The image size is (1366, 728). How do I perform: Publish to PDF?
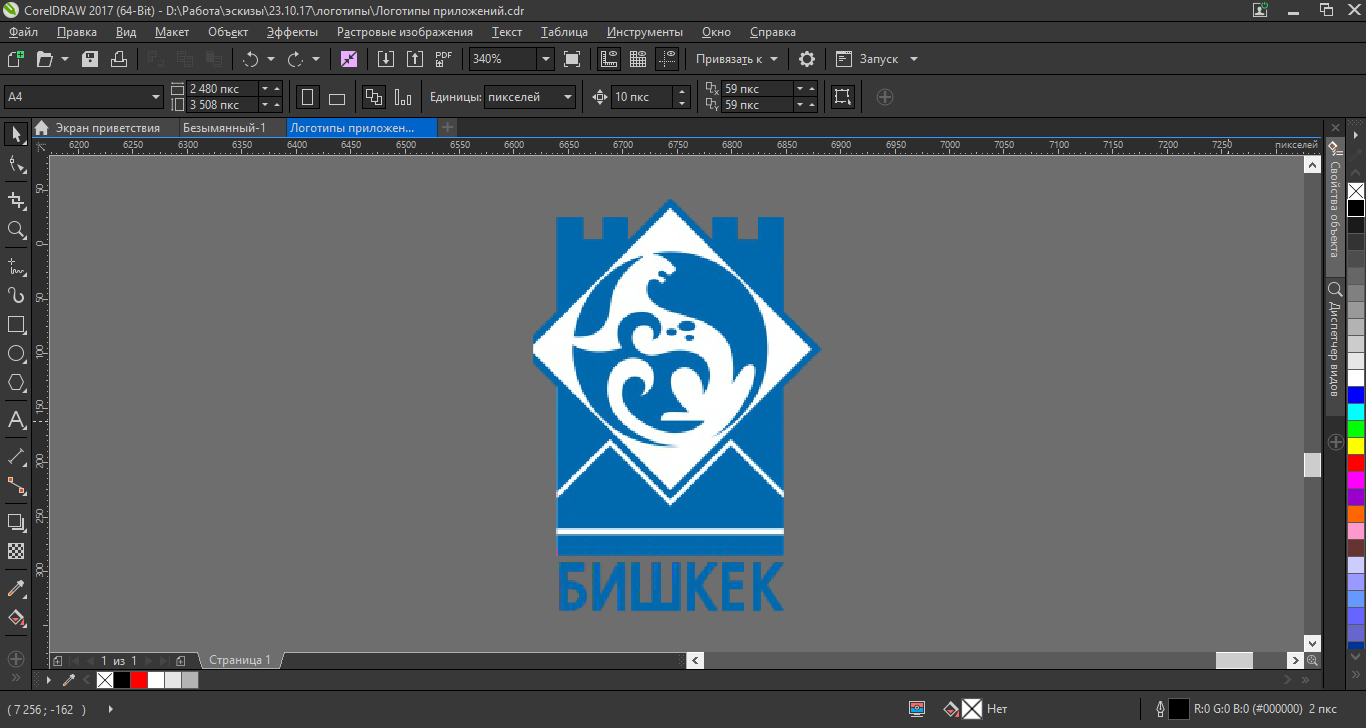coord(444,59)
